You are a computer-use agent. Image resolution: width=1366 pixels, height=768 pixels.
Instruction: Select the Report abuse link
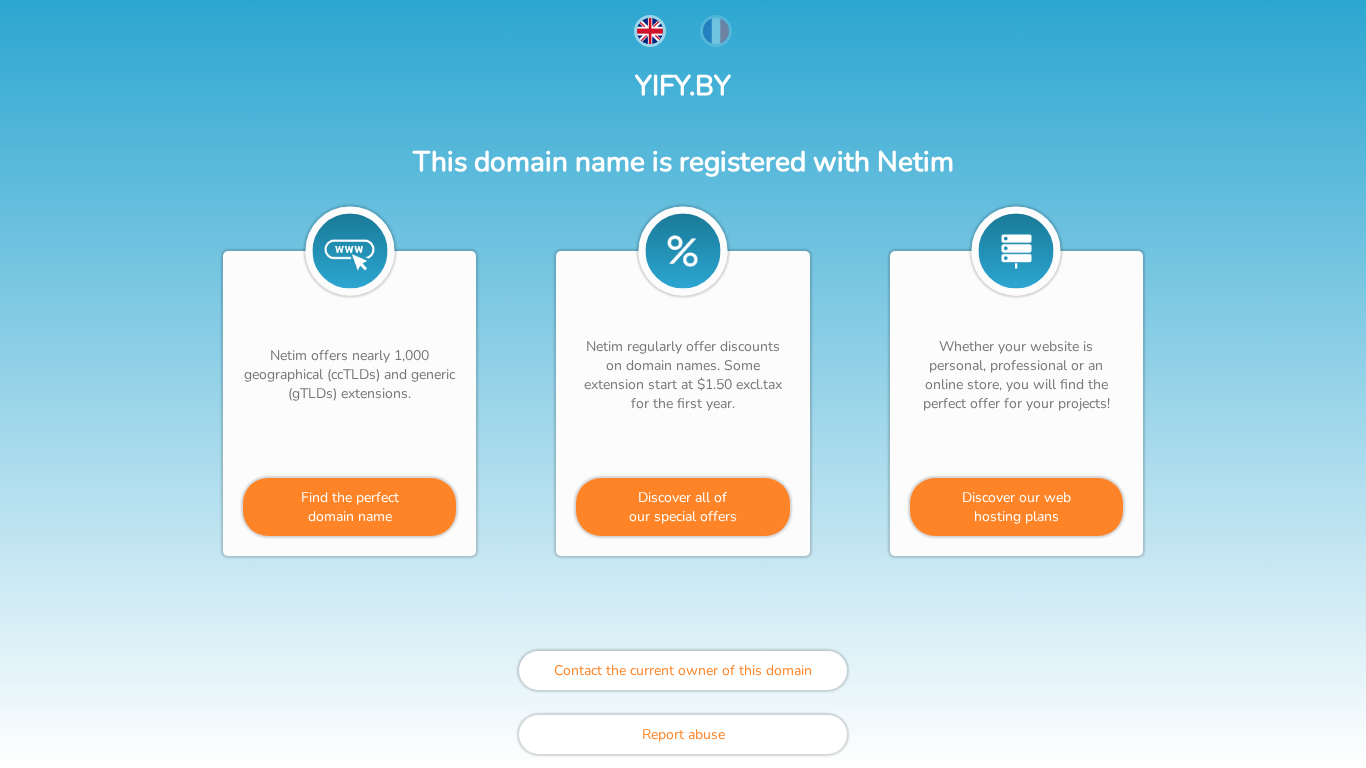tap(683, 735)
